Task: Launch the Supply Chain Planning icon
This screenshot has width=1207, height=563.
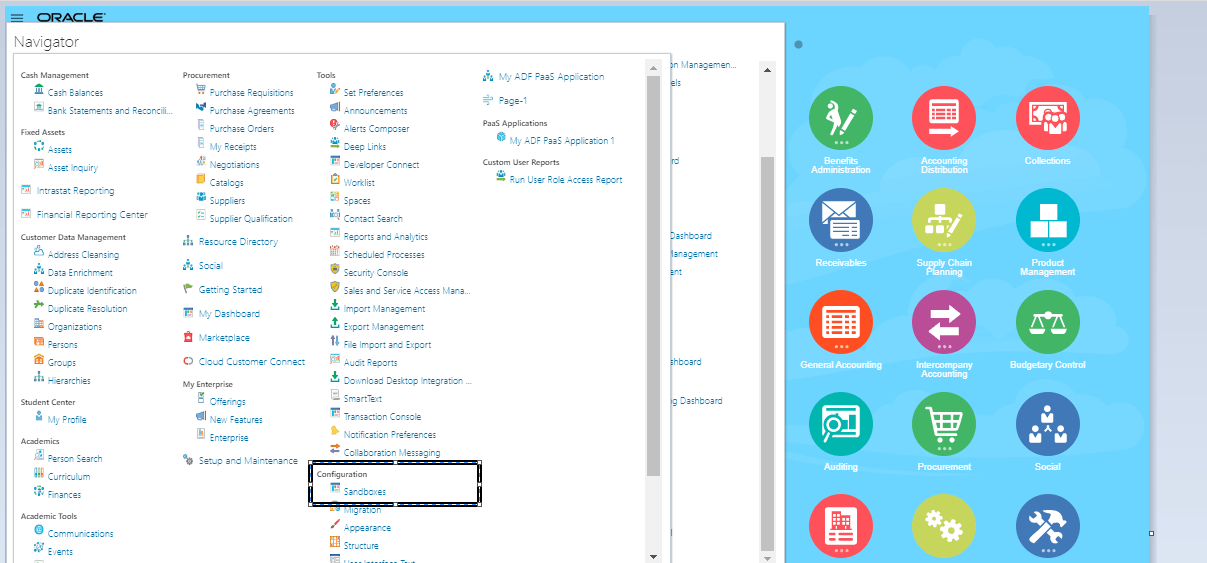Action: pos(943,220)
